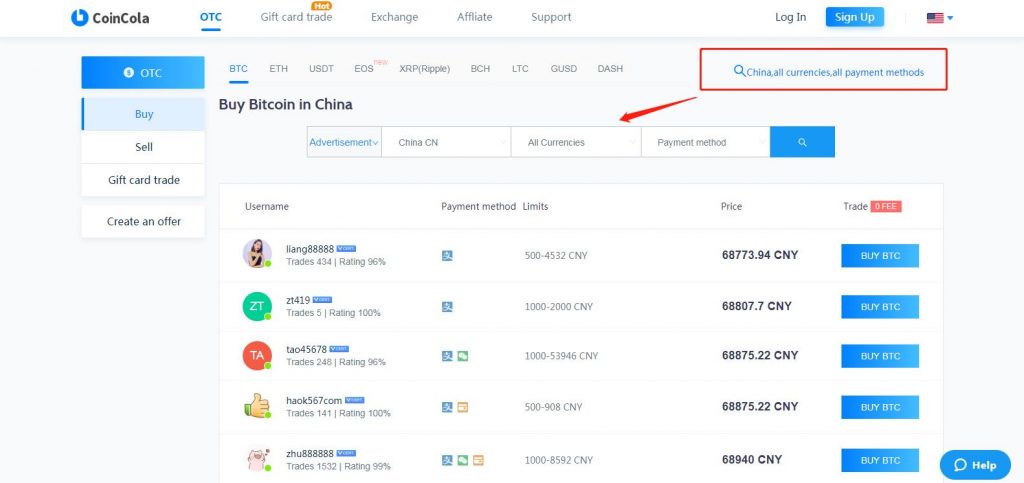The width and height of the screenshot is (1024, 483).
Task: Switch to the OTC top navigation tab
Action: [x=211, y=17]
